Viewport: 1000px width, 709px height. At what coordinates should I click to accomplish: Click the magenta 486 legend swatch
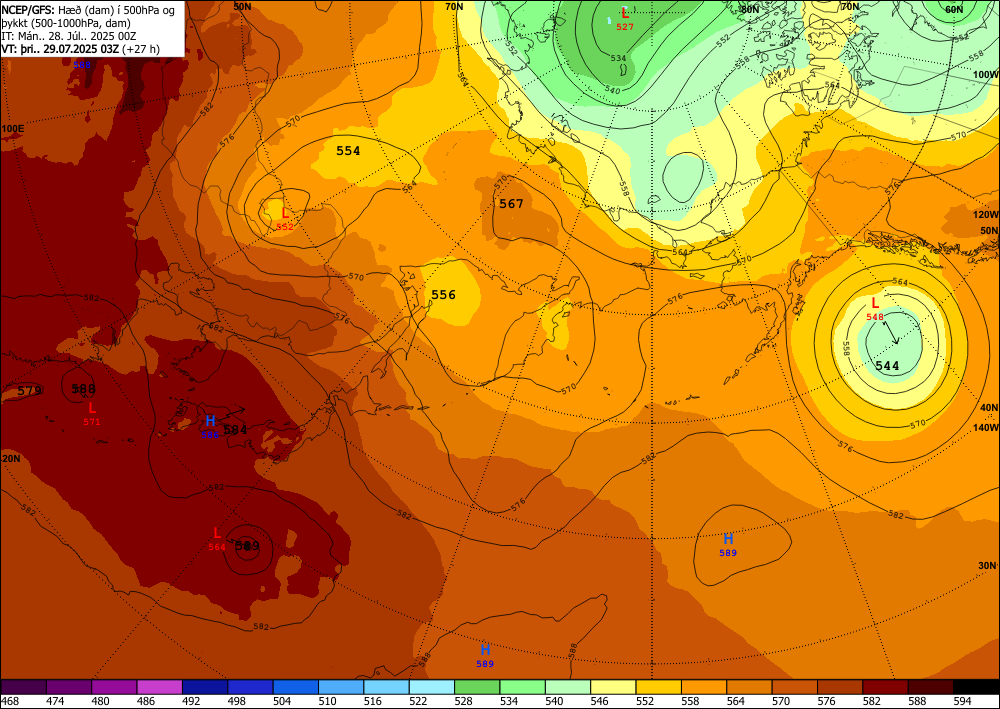pyautogui.click(x=159, y=687)
